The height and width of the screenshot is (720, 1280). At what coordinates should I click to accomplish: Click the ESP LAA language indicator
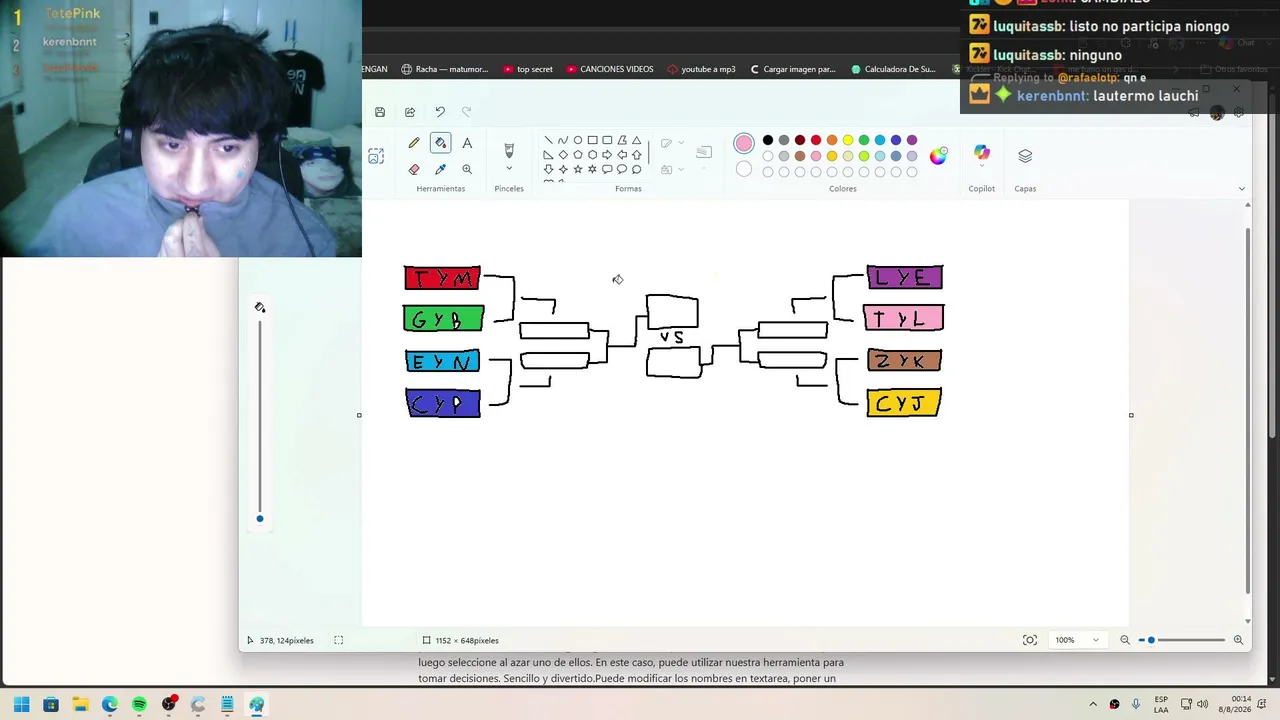point(1161,705)
